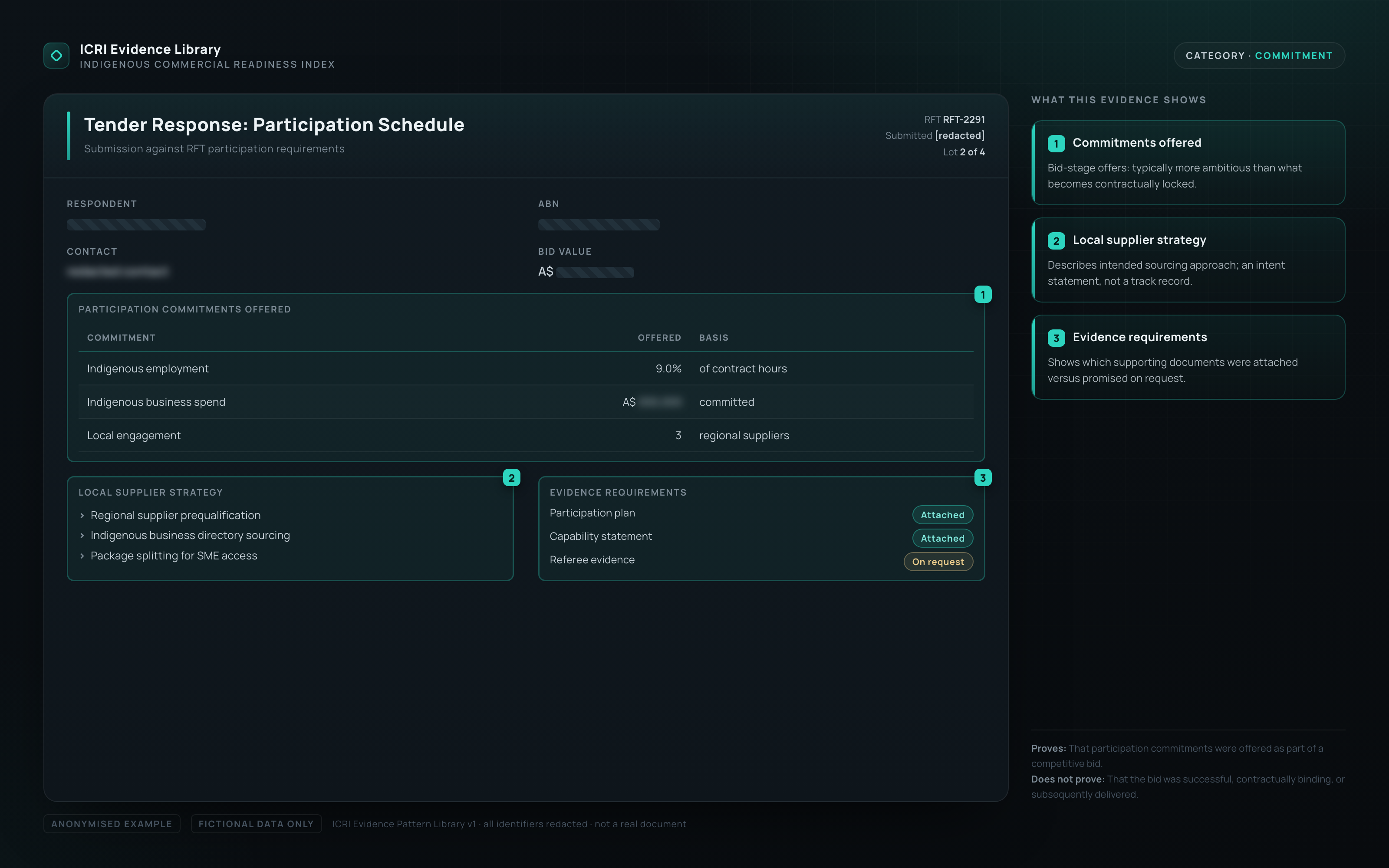
Task: Click the 'PARTICIPATION COMMITMENTS OFFERED' section heading
Action: pos(184,309)
